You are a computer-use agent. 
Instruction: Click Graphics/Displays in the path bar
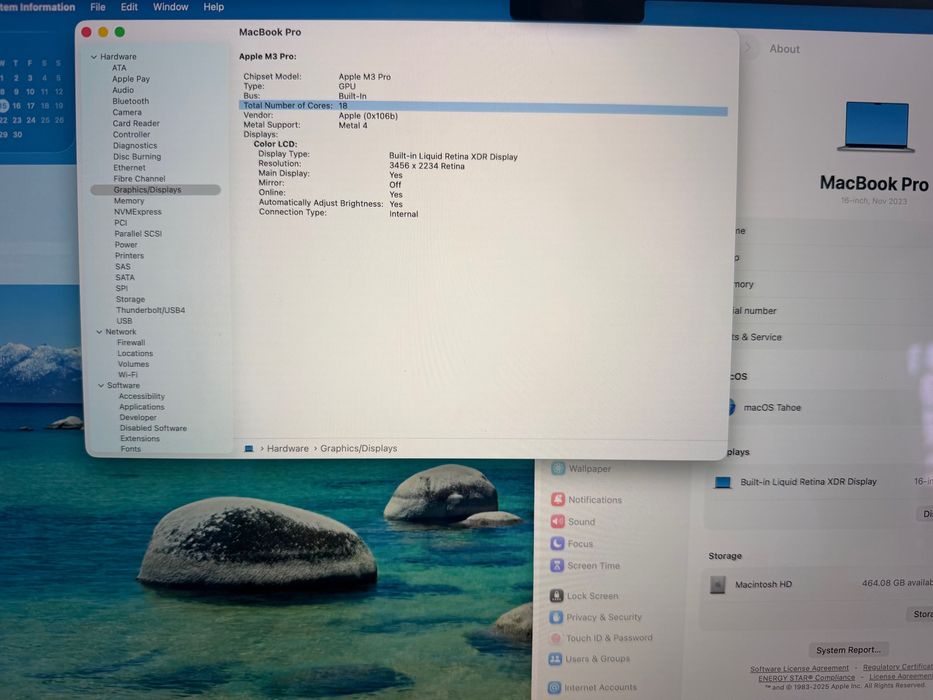point(359,448)
